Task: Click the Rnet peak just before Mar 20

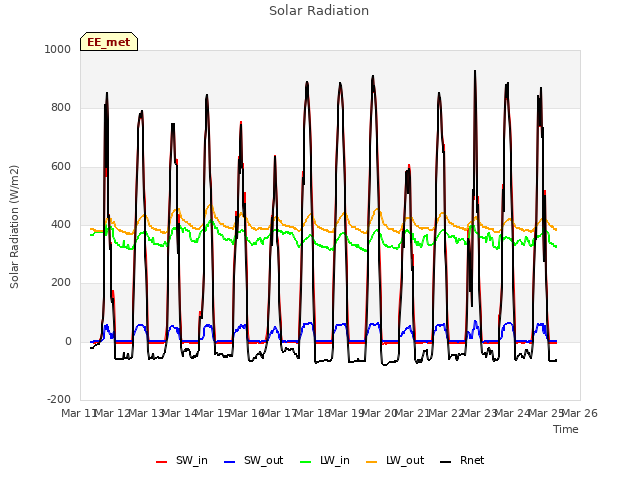Action: point(373,76)
